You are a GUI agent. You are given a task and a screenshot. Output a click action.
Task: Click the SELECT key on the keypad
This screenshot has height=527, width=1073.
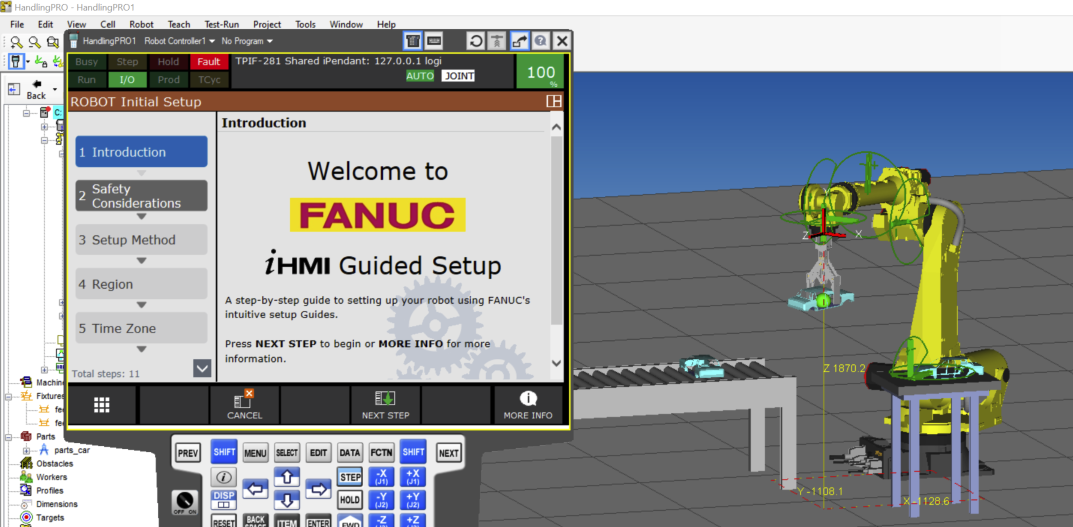pos(287,452)
